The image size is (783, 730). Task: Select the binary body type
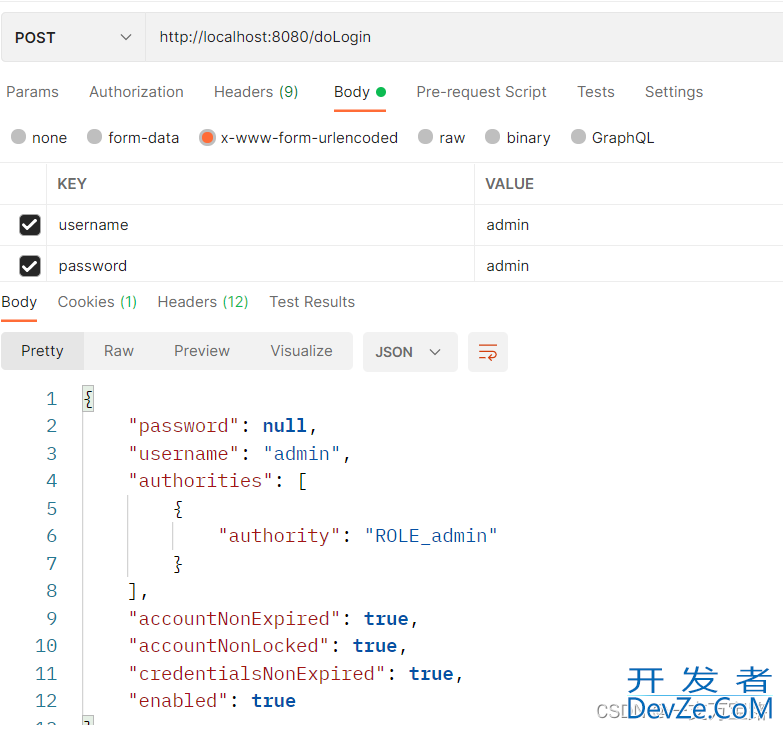(x=492, y=137)
